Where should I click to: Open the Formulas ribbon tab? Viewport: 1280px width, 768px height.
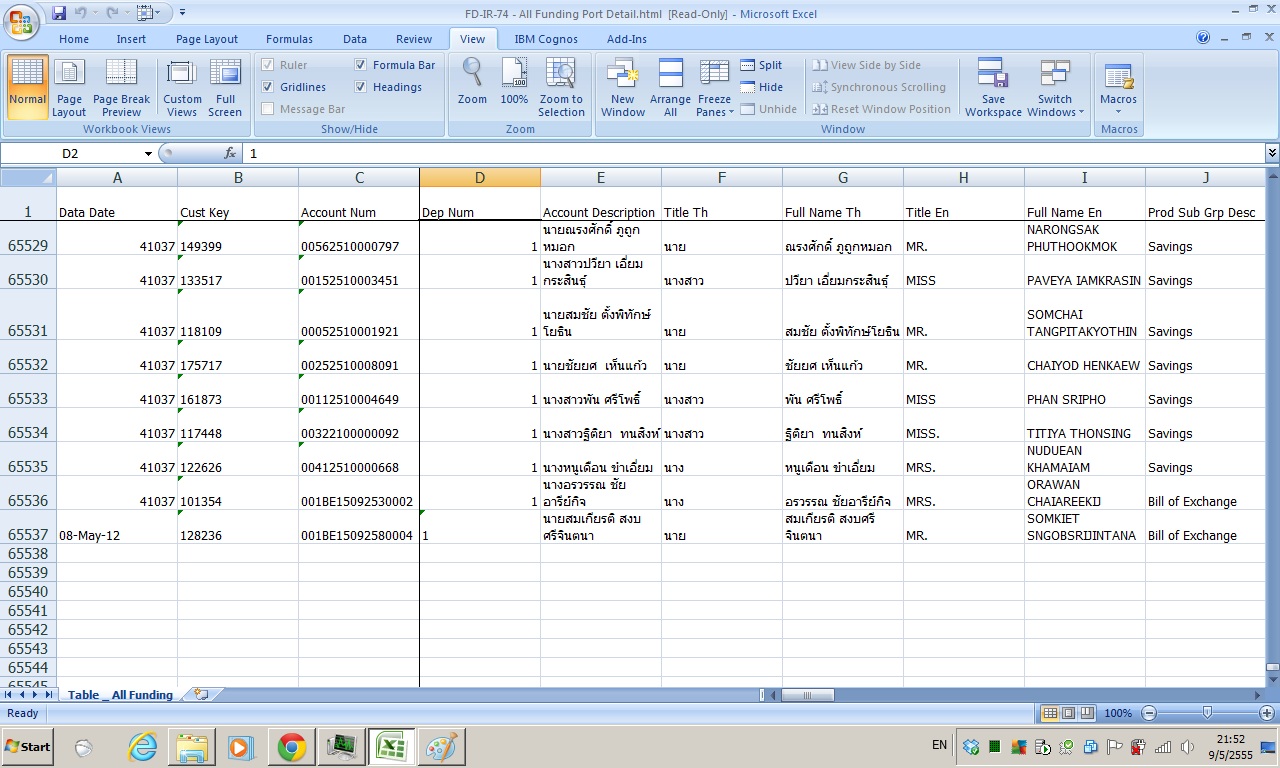[289, 39]
